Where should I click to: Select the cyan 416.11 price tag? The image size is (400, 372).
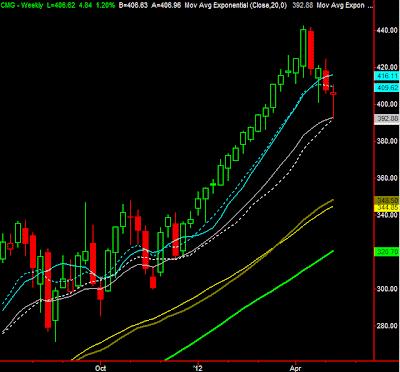click(387, 76)
